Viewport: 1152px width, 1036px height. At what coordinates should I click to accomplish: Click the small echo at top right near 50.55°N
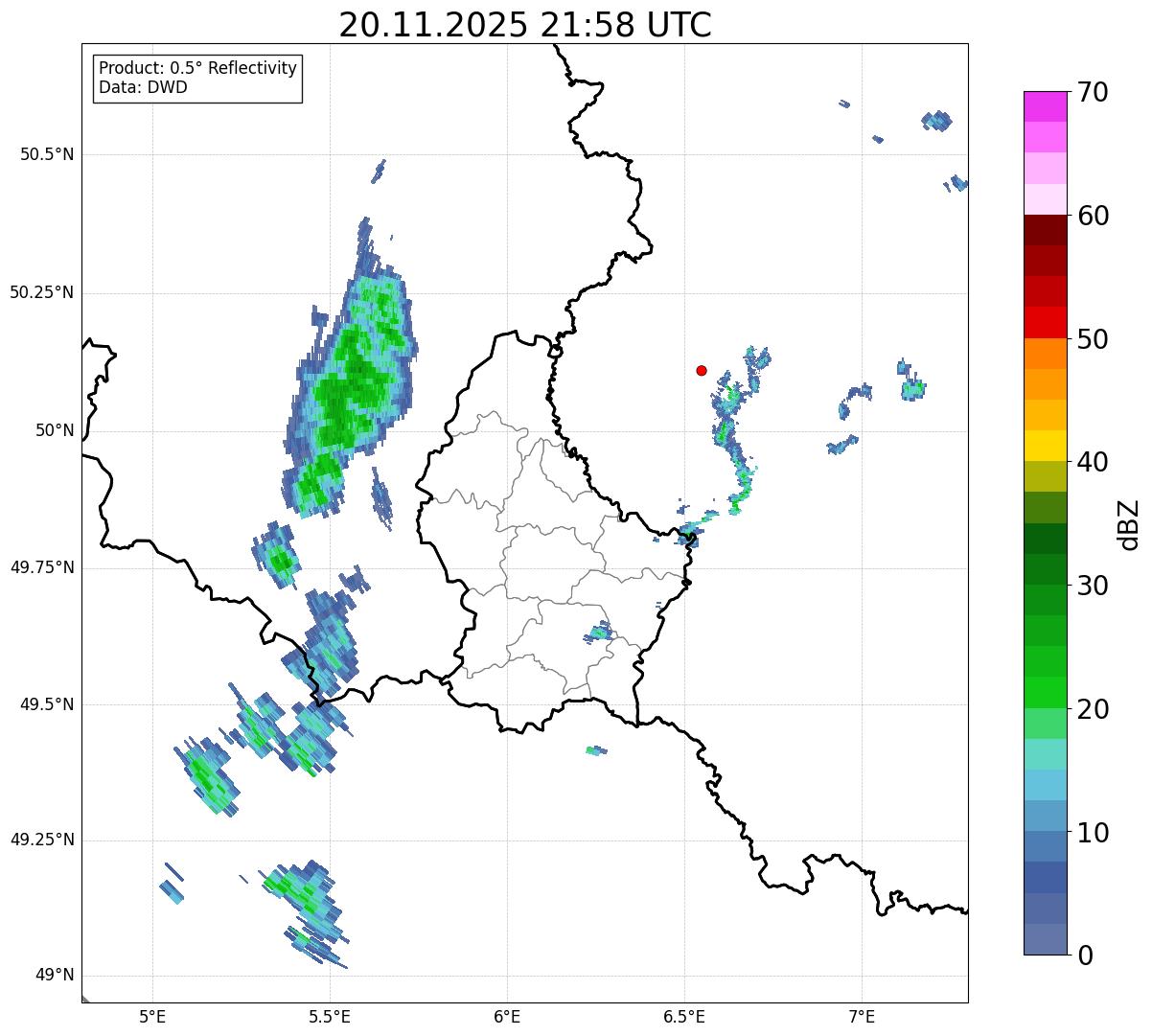[937, 121]
